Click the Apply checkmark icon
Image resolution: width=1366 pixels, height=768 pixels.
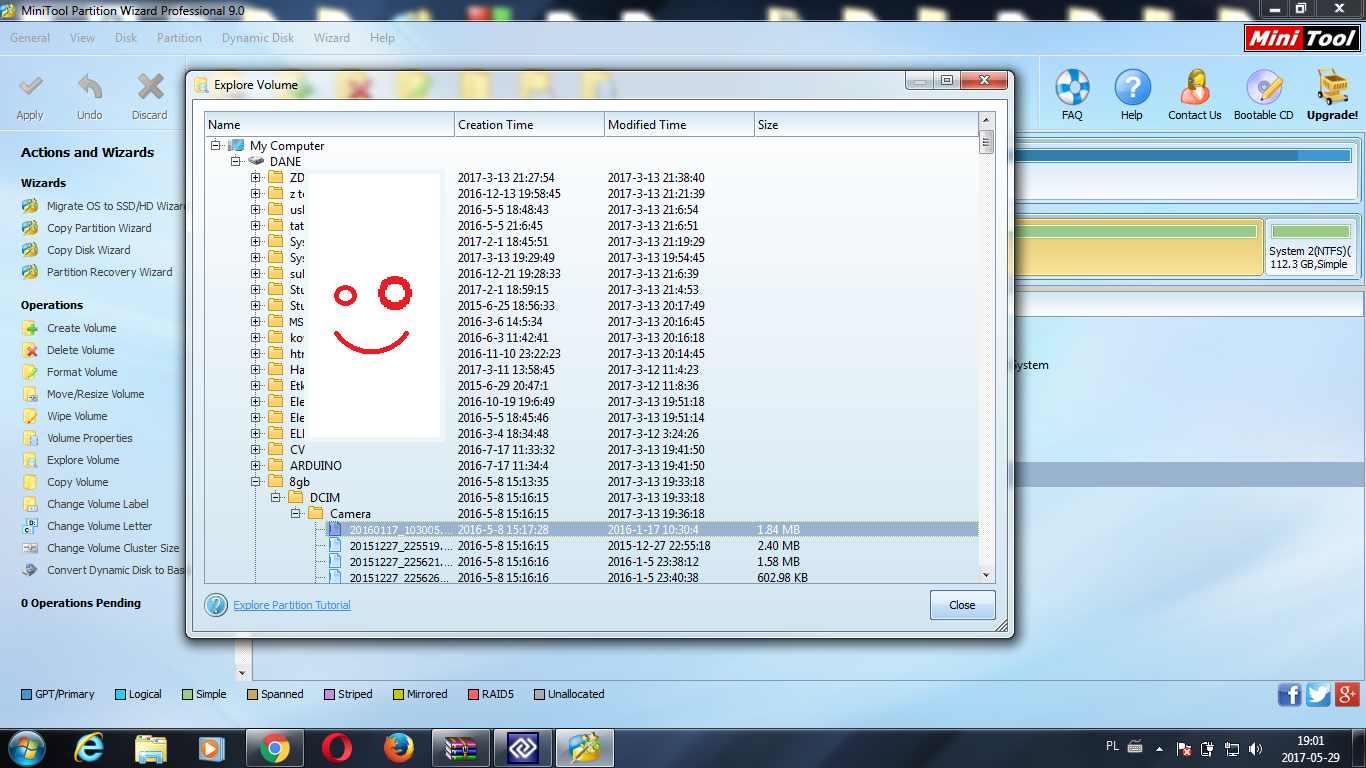pyautogui.click(x=31, y=87)
